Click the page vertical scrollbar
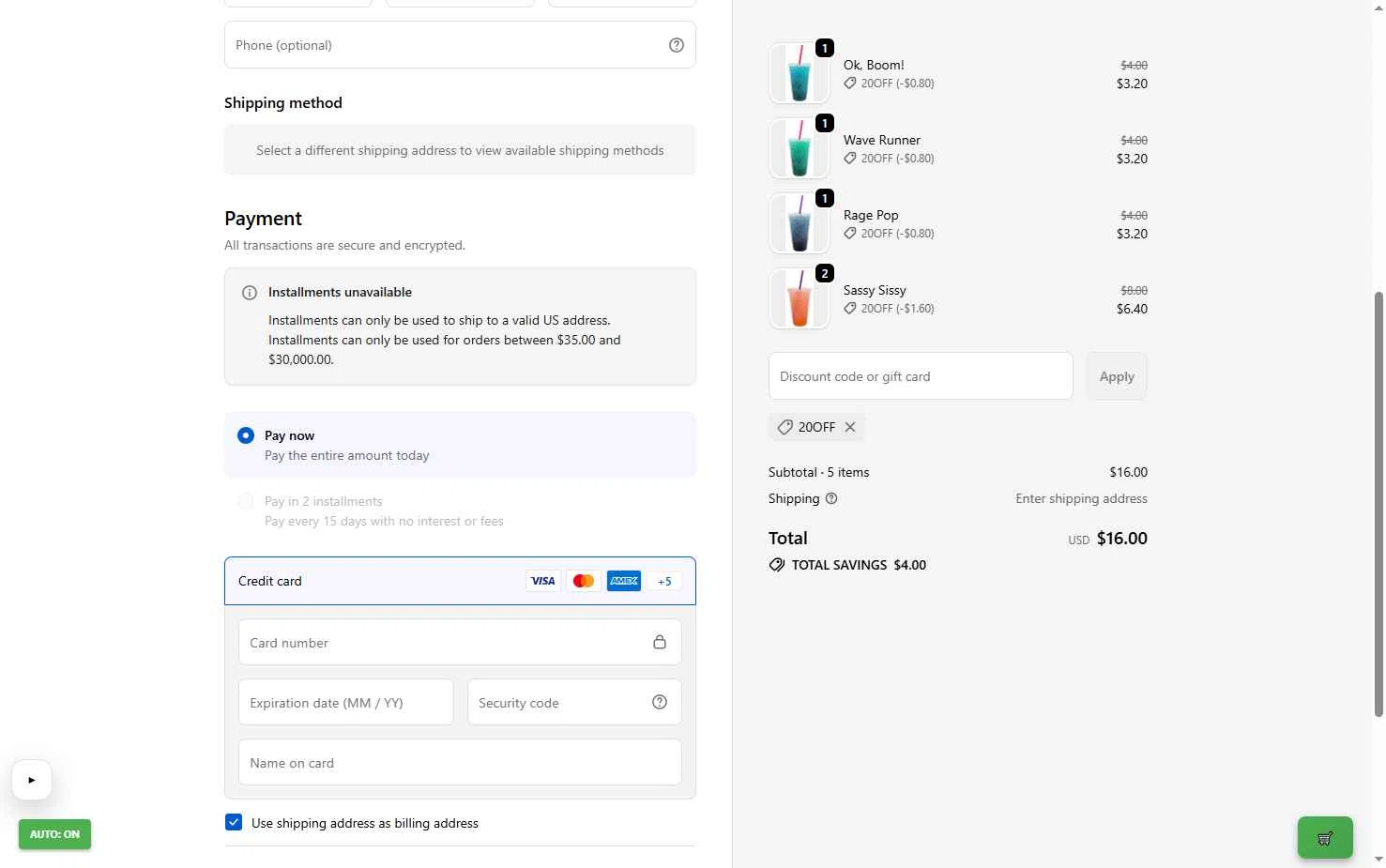The image size is (1386, 868). click(x=1378, y=503)
